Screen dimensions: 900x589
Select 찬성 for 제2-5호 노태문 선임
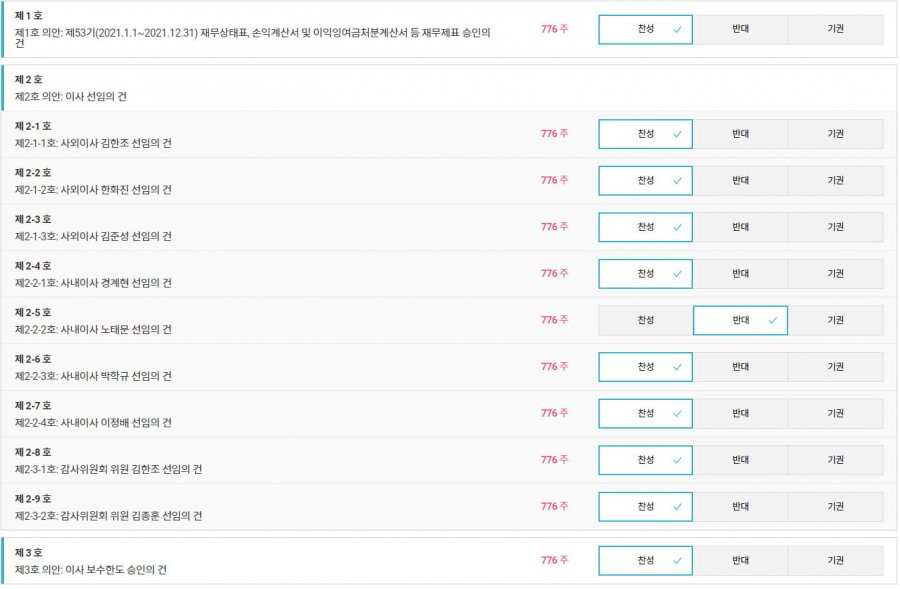pyautogui.click(x=645, y=320)
